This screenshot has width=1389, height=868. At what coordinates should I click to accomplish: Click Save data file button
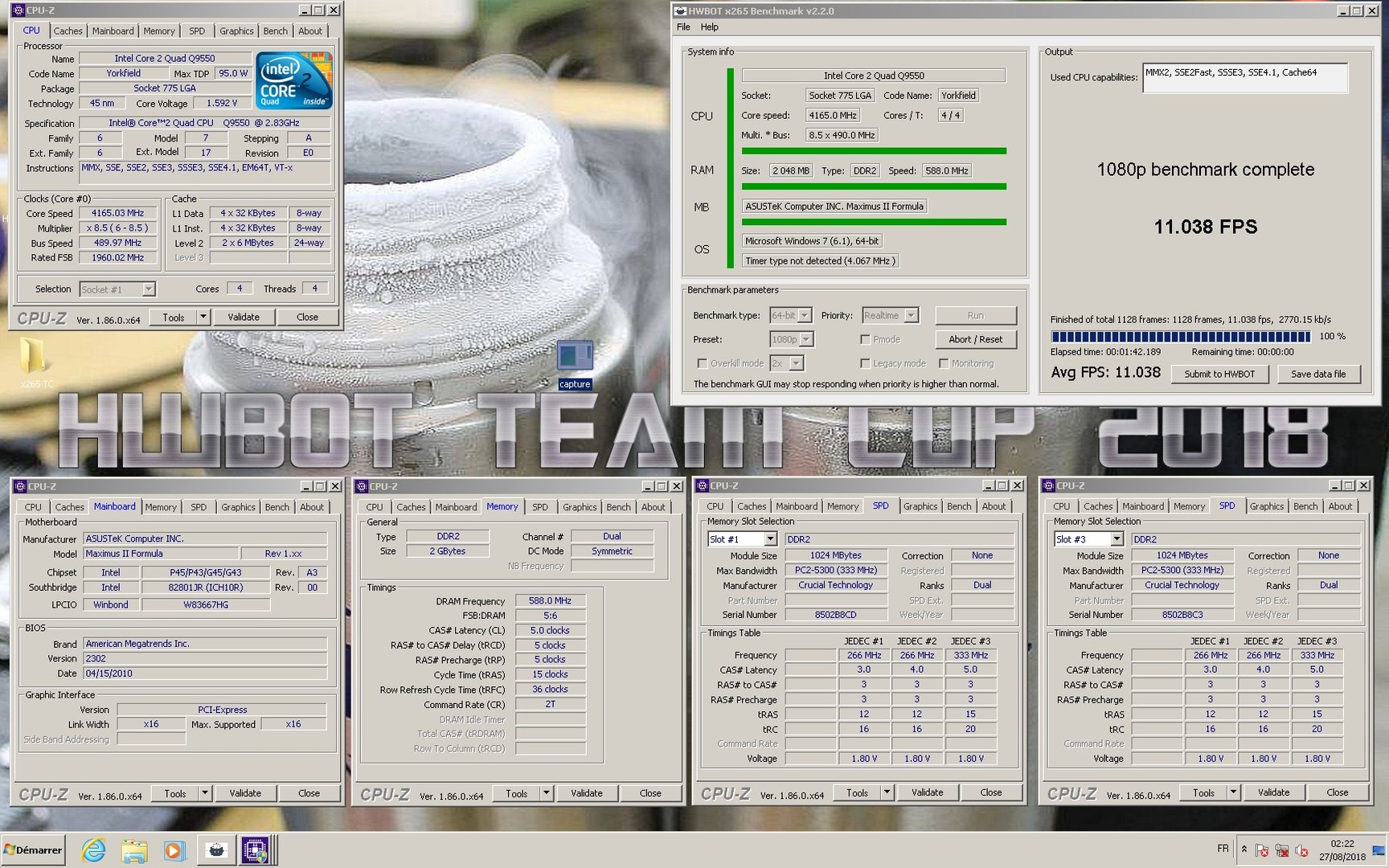point(1318,375)
